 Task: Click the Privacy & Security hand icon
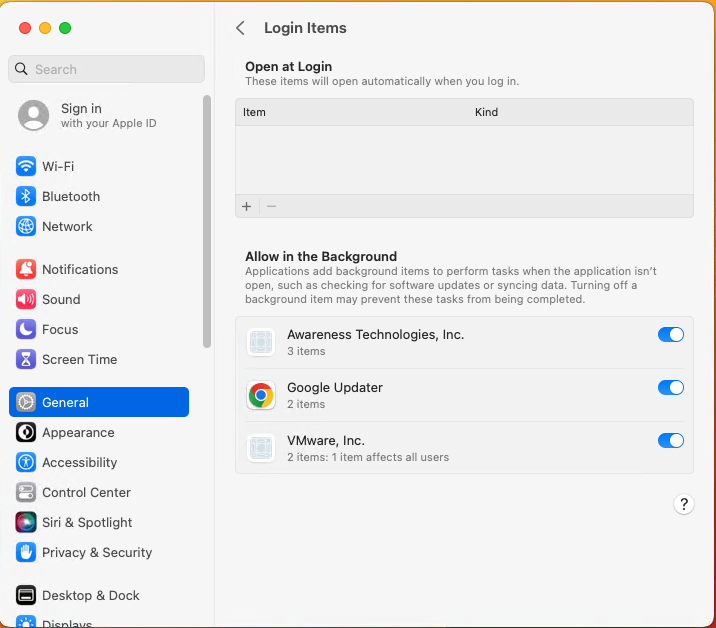pos(26,553)
